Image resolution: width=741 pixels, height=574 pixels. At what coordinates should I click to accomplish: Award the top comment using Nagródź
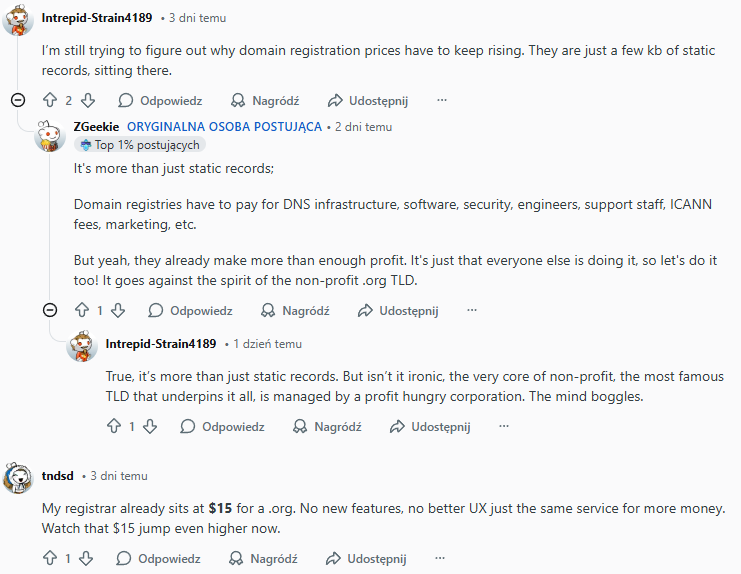coord(265,100)
